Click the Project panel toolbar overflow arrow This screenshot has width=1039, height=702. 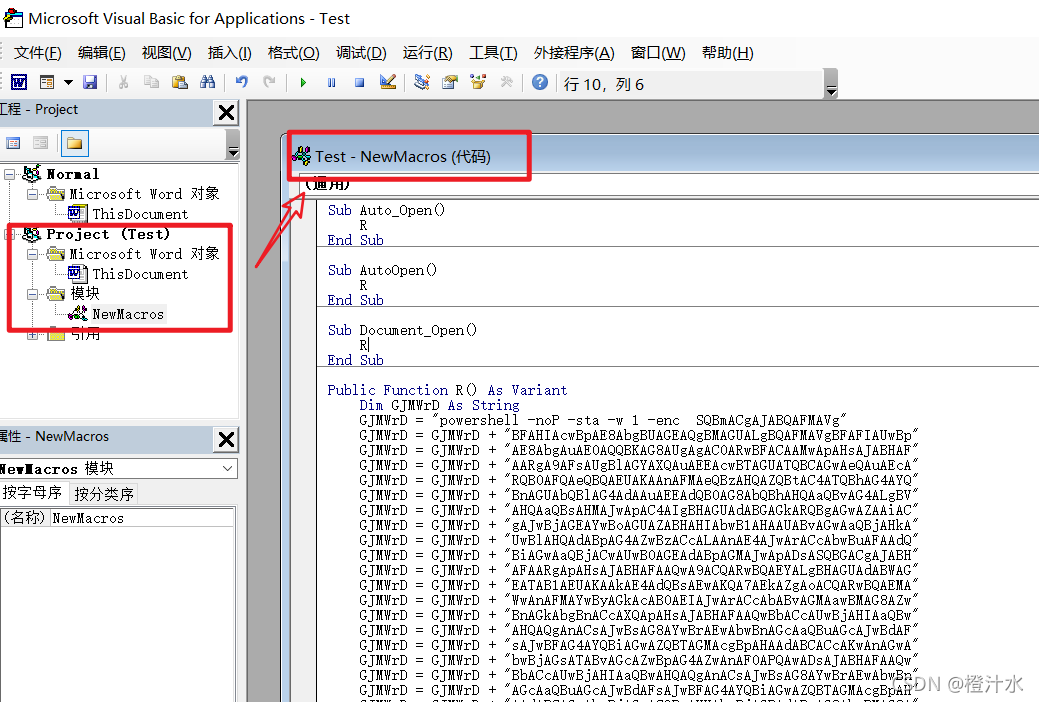pos(233,145)
